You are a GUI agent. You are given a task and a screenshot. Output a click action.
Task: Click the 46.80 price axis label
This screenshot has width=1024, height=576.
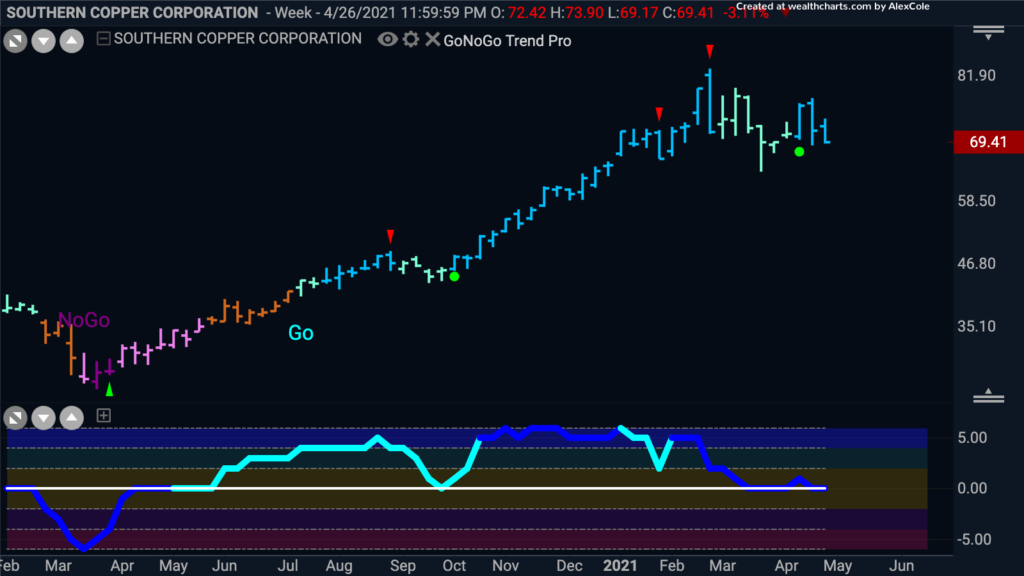[976, 264]
